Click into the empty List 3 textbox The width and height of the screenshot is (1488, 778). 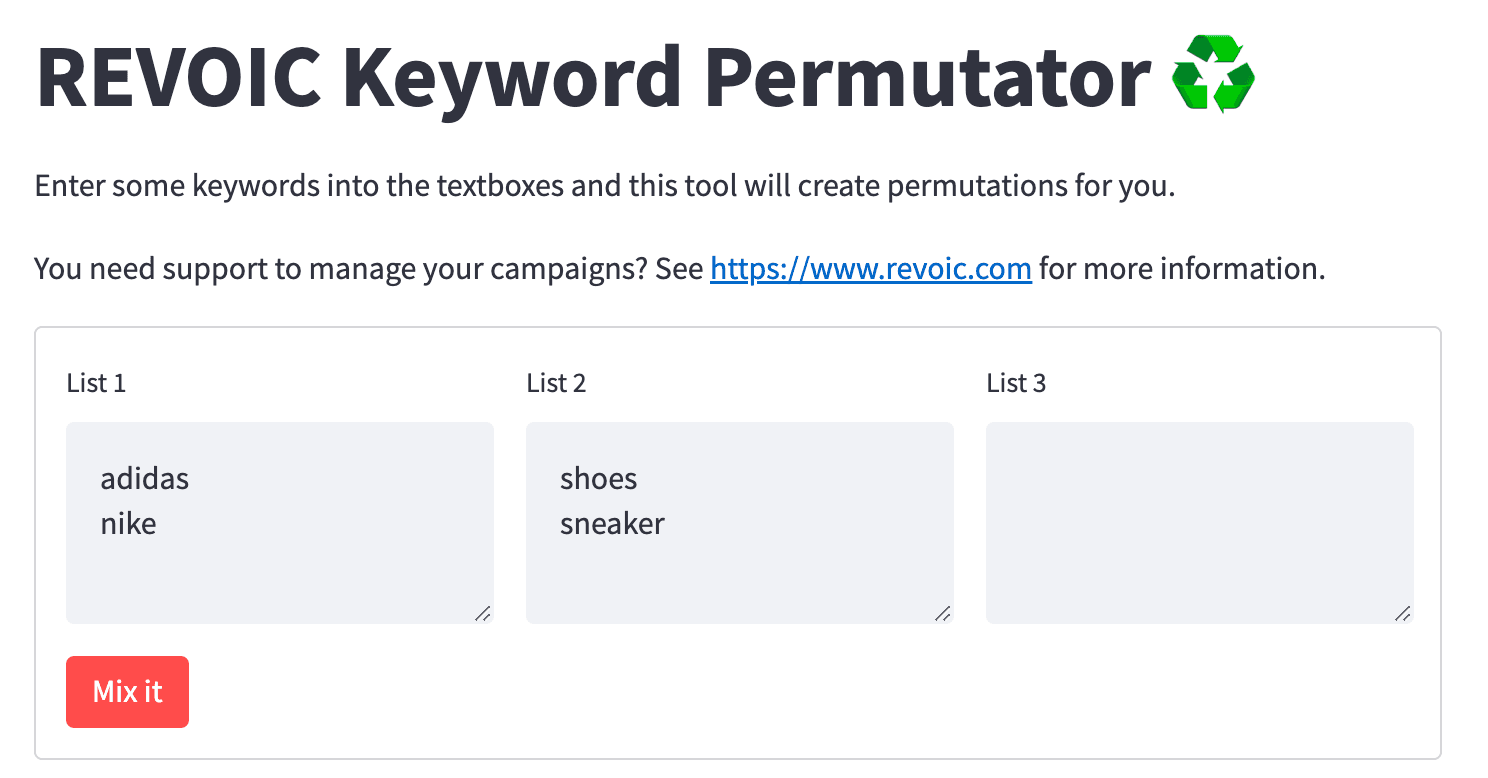(x=1200, y=523)
